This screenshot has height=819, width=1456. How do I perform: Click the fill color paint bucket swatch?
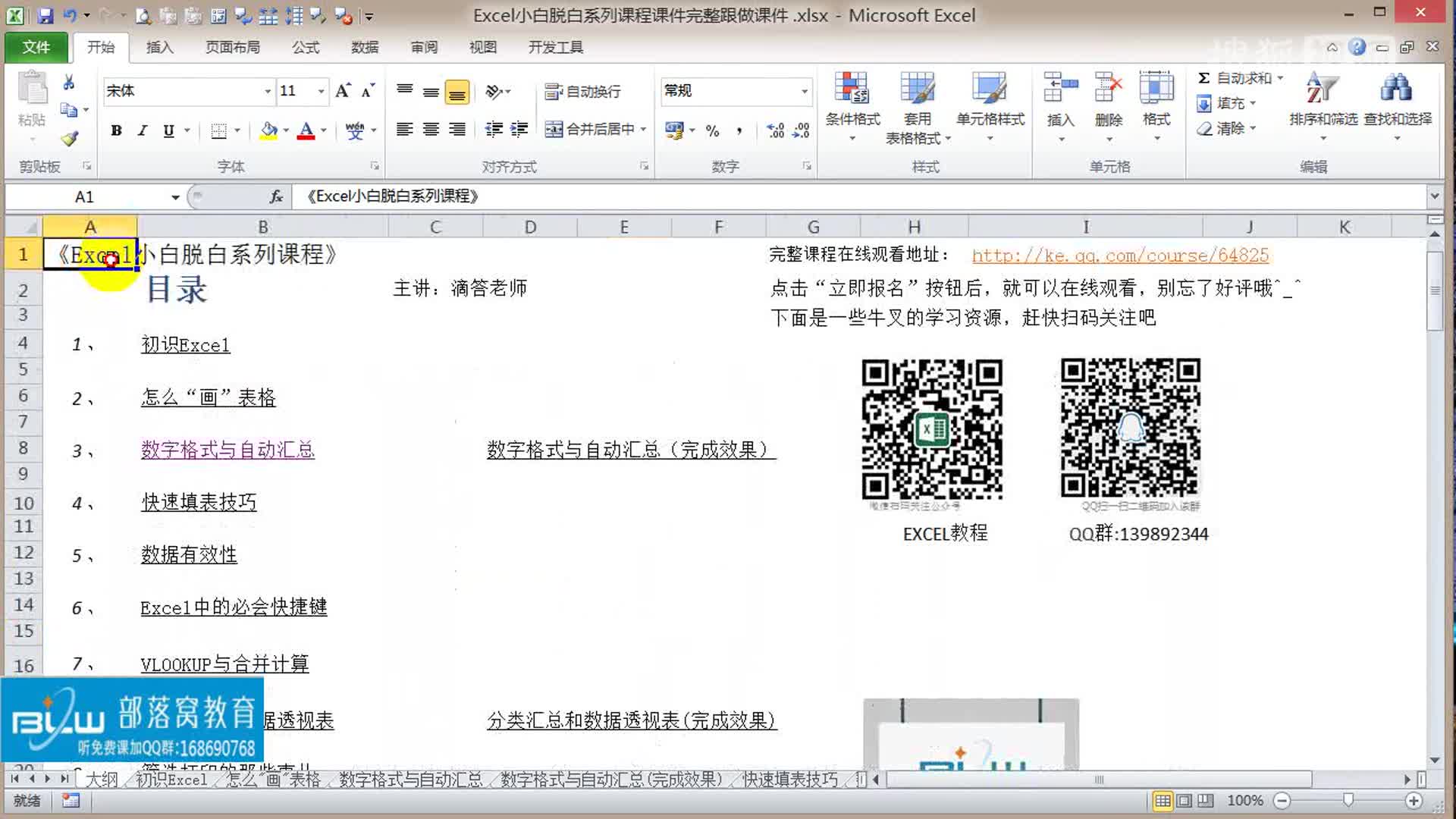[x=268, y=130]
